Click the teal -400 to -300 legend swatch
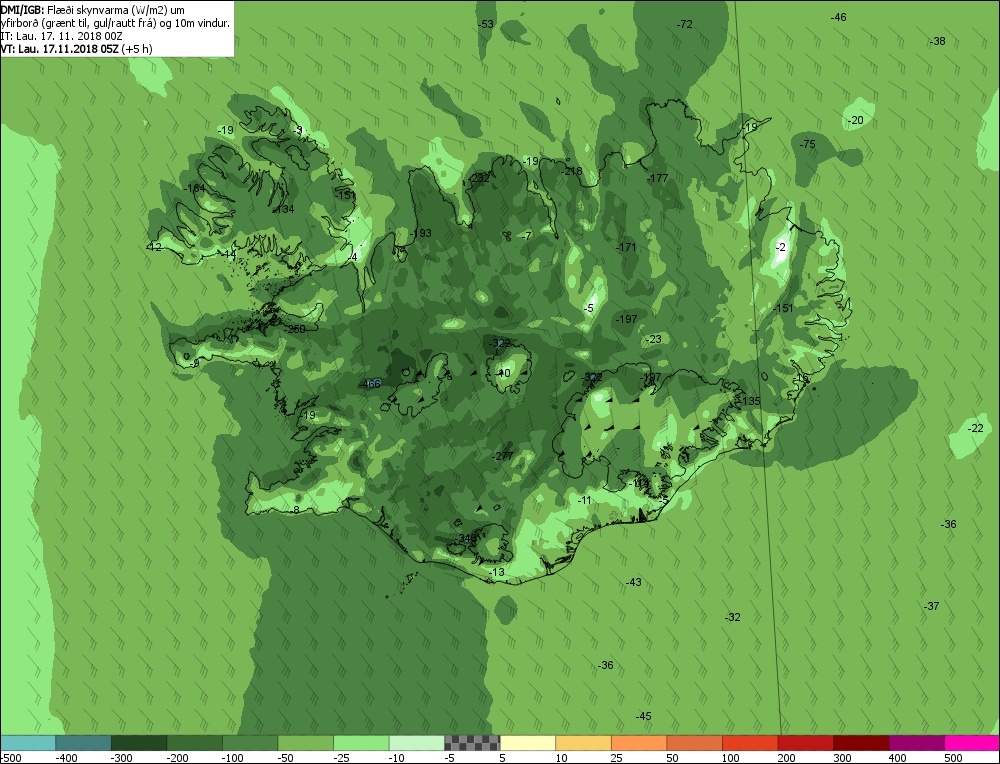The height and width of the screenshot is (764, 1000). tap(83, 743)
